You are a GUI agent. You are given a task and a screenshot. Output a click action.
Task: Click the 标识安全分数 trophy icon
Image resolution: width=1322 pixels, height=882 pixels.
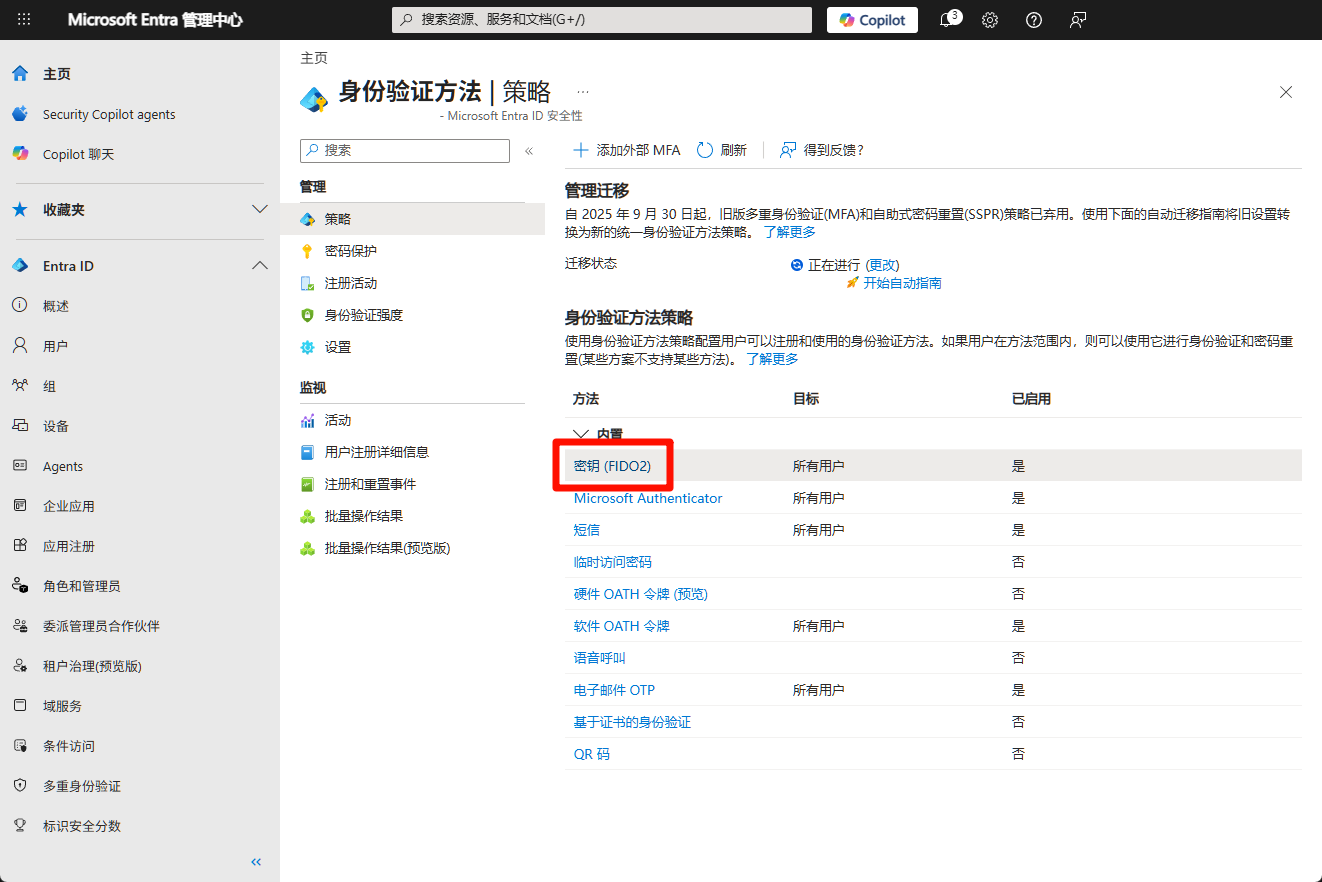pyautogui.click(x=20, y=826)
